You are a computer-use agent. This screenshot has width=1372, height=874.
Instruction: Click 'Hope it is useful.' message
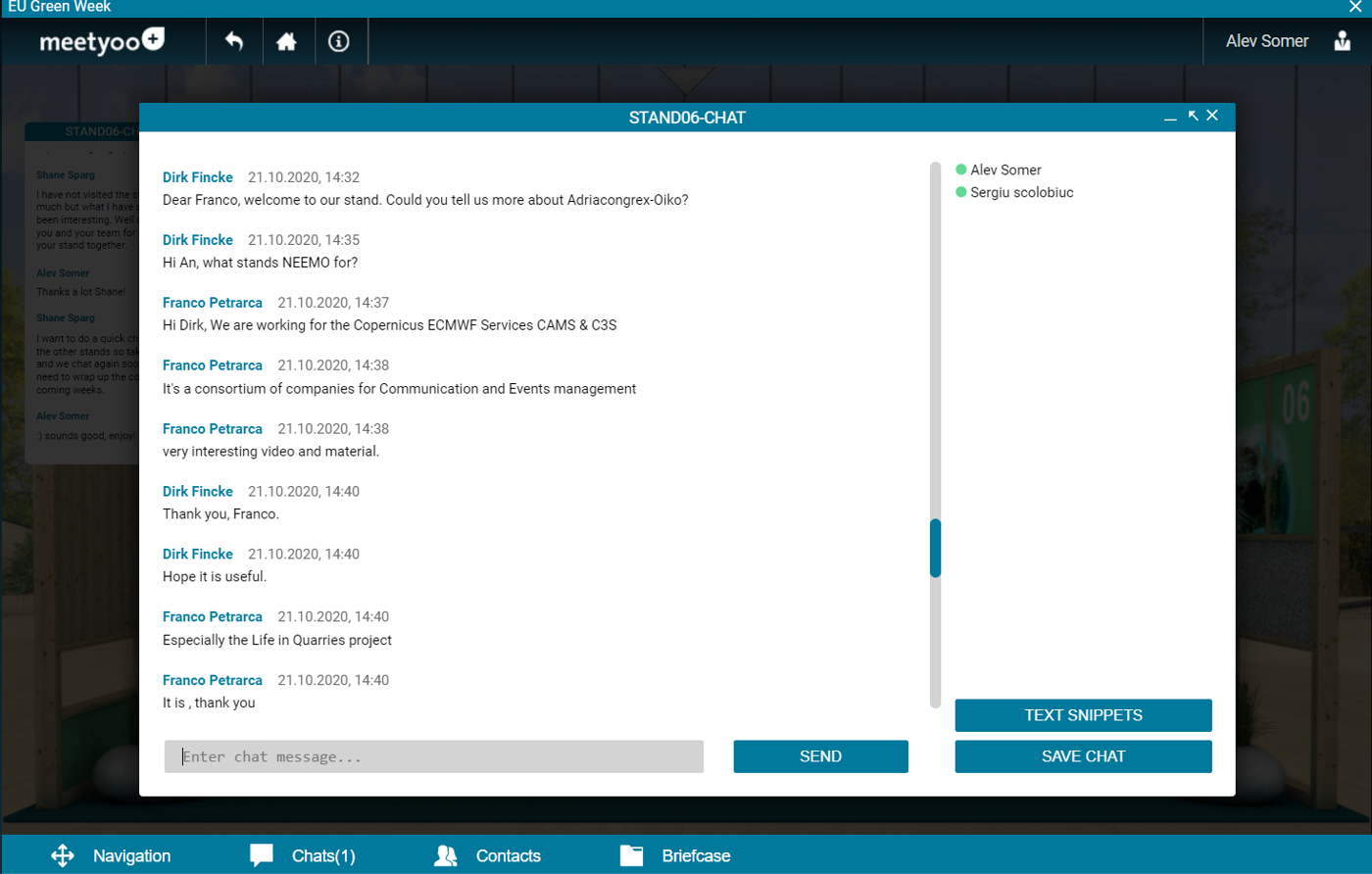pyautogui.click(x=215, y=577)
